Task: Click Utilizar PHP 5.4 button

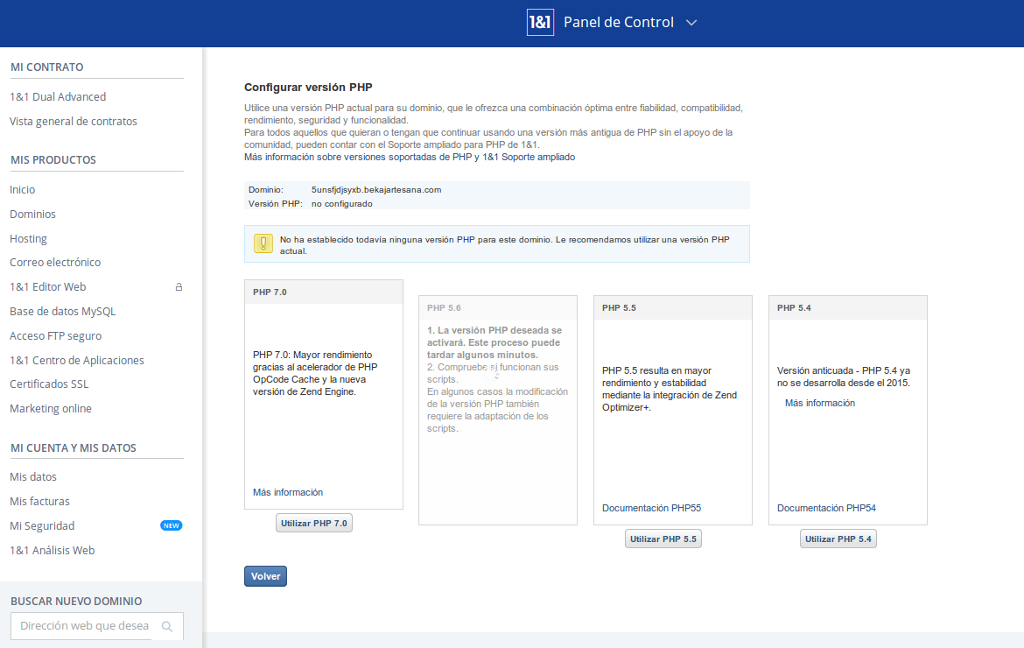Action: point(838,539)
